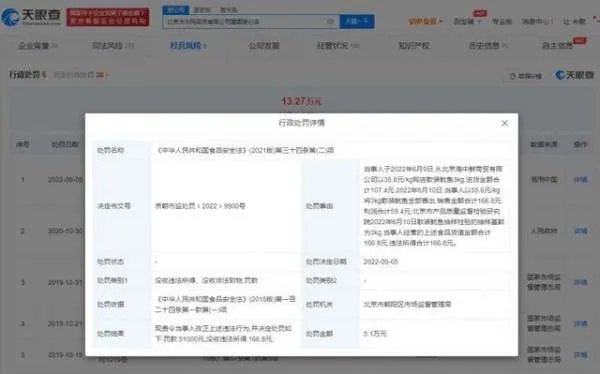Click the 京朝市监处罚 decision number value
The width and height of the screenshot is (600, 374).
click(200, 206)
